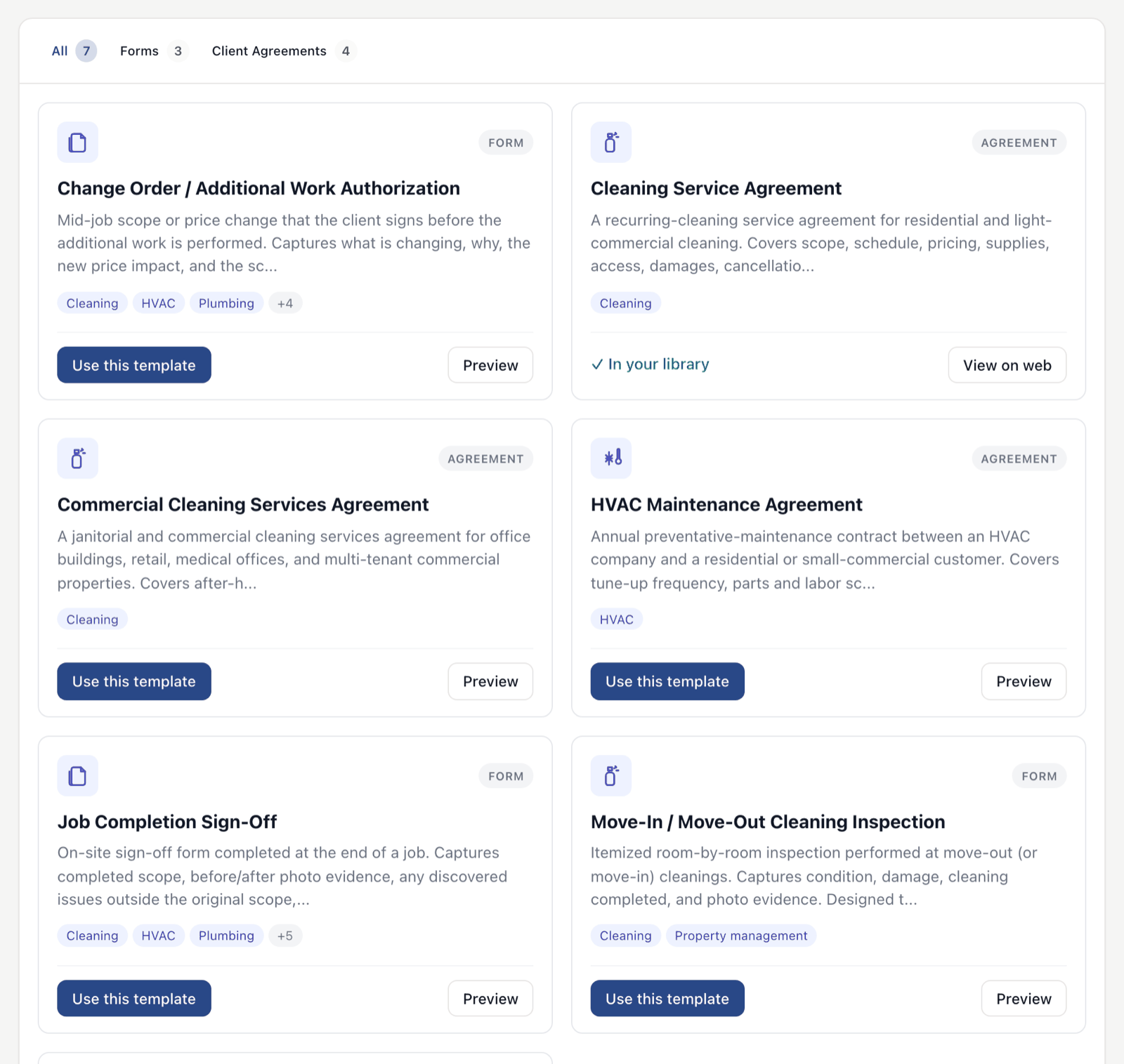The height and width of the screenshot is (1064, 1124).
Task: Click the HVAC Maintenance Agreement title
Action: tap(726, 504)
